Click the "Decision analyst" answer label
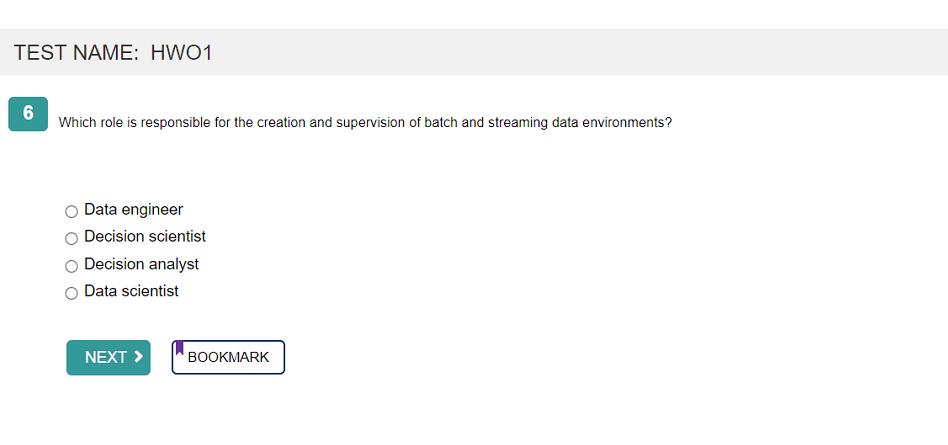 141,264
